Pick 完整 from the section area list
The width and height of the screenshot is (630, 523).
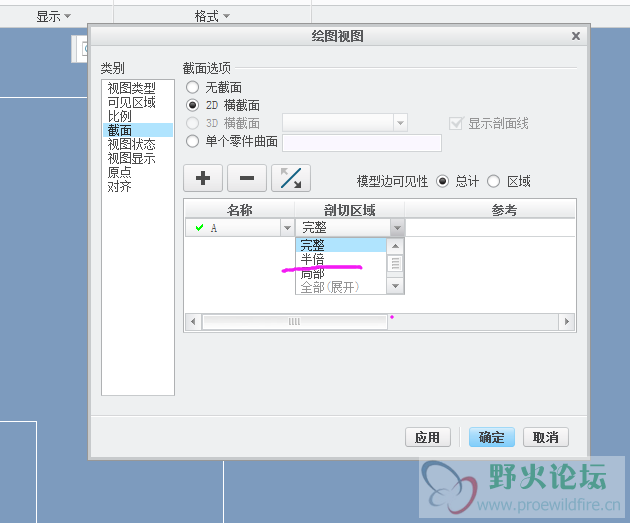coord(341,245)
